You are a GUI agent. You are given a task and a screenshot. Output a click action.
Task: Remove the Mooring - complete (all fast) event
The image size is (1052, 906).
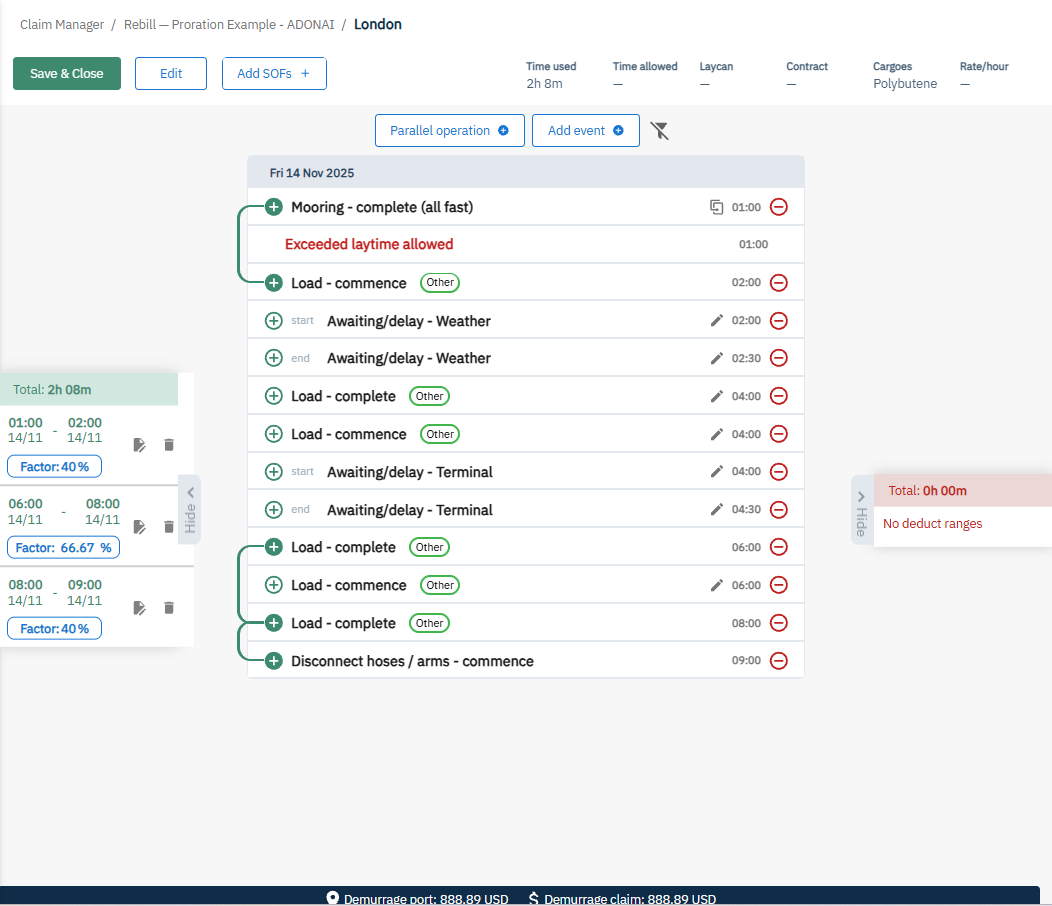click(778, 207)
